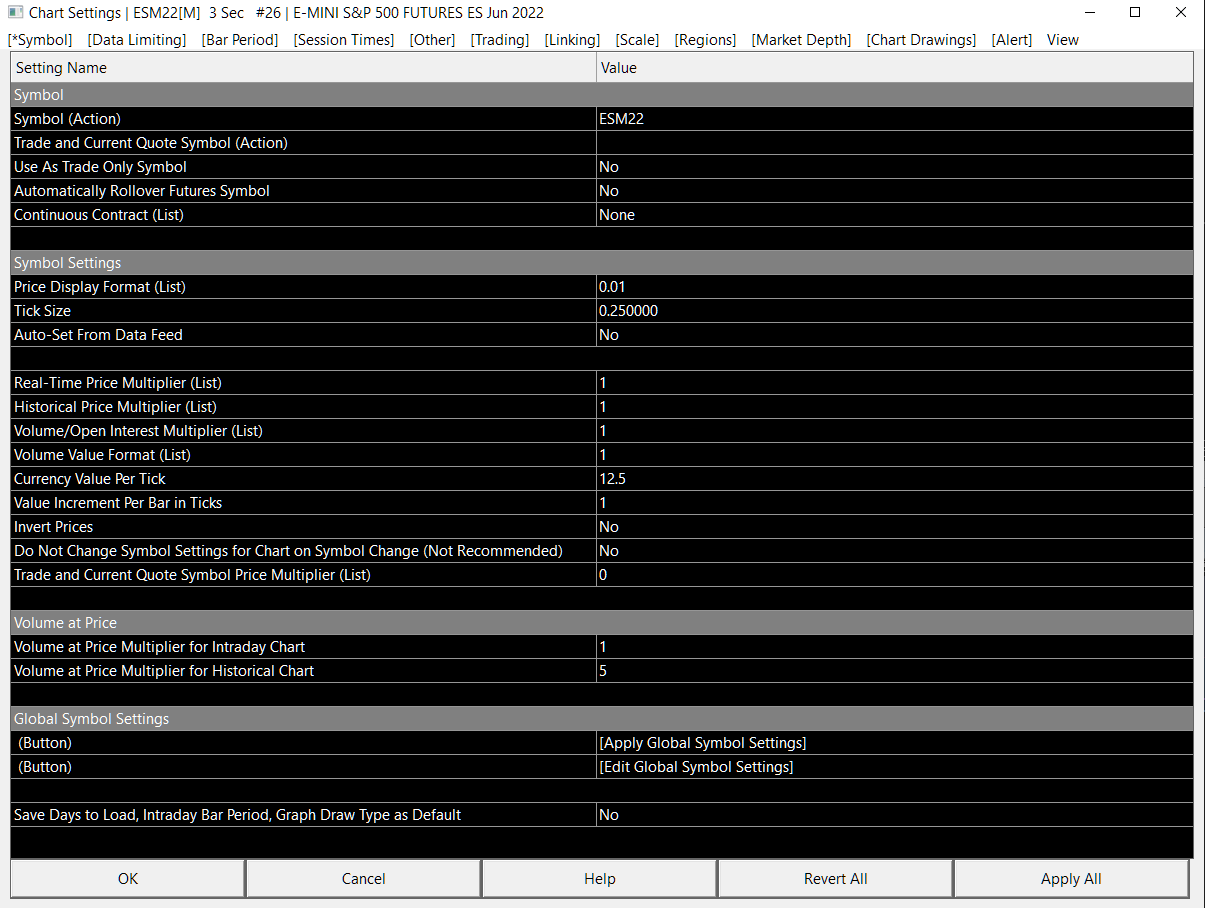Click the Value column header
The image size is (1205, 908).
coord(894,68)
